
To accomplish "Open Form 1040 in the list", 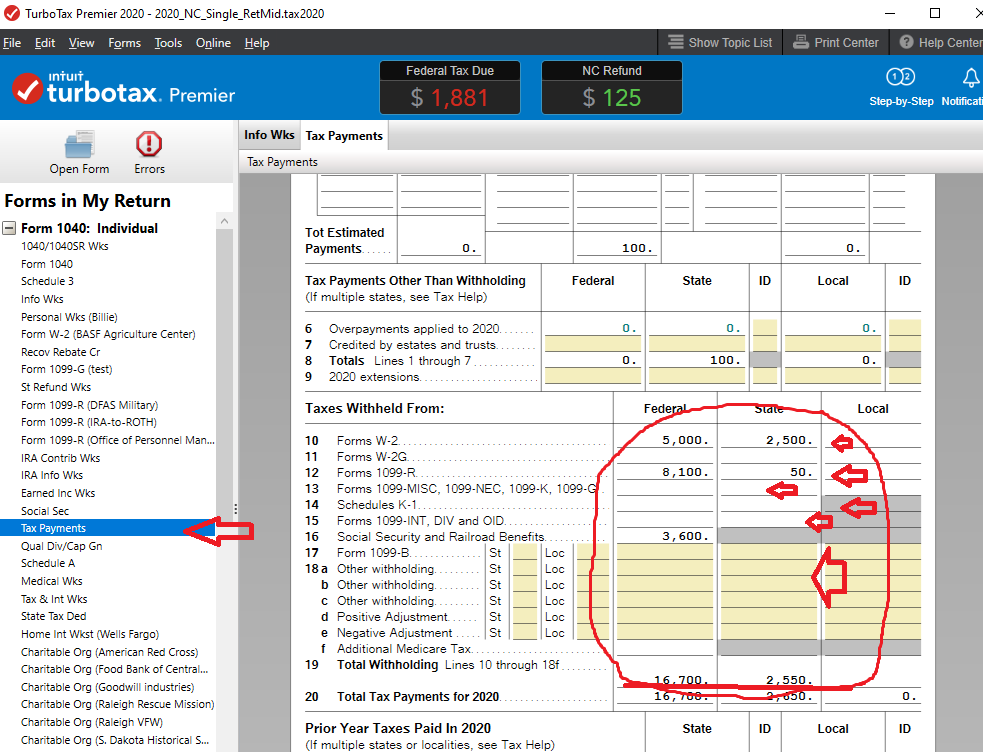I will (x=47, y=264).
